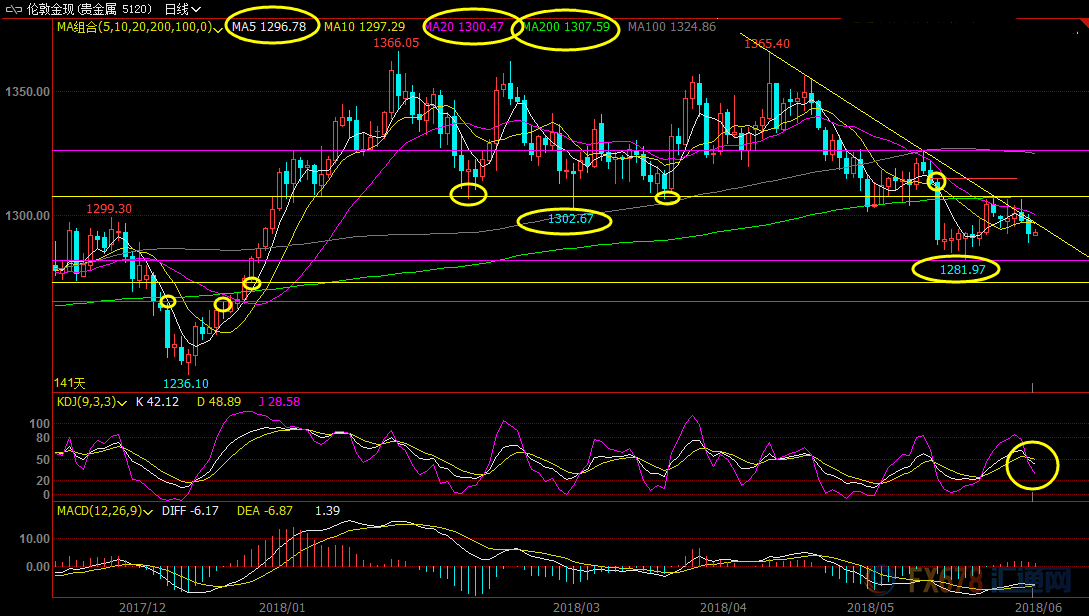
Task: Click the MACD histogram value 1.39
Action: pyautogui.click(x=328, y=511)
